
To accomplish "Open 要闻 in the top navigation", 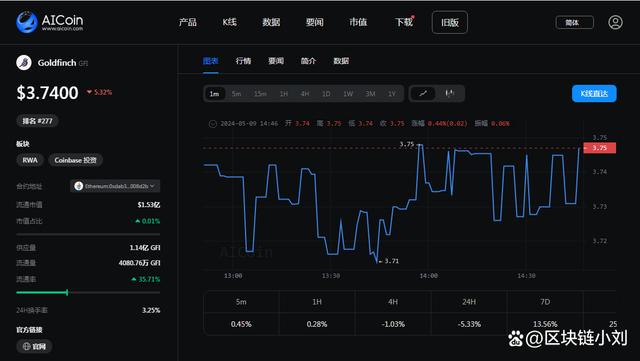I will coord(314,22).
